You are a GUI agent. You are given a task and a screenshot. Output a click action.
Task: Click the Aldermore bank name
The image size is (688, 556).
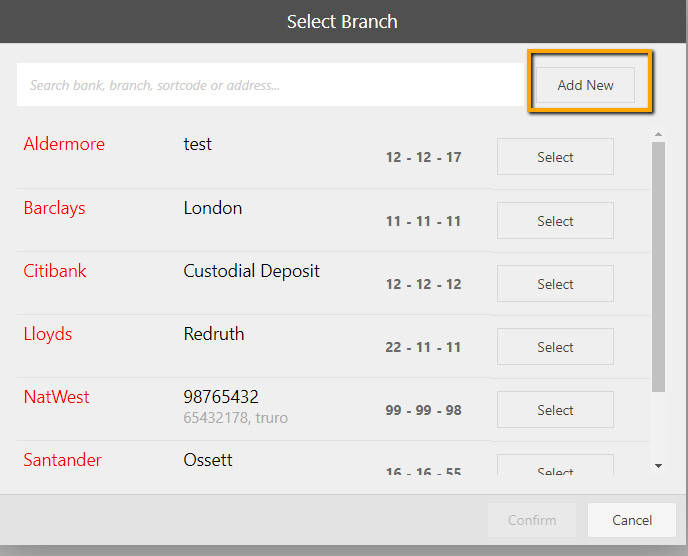click(x=64, y=144)
